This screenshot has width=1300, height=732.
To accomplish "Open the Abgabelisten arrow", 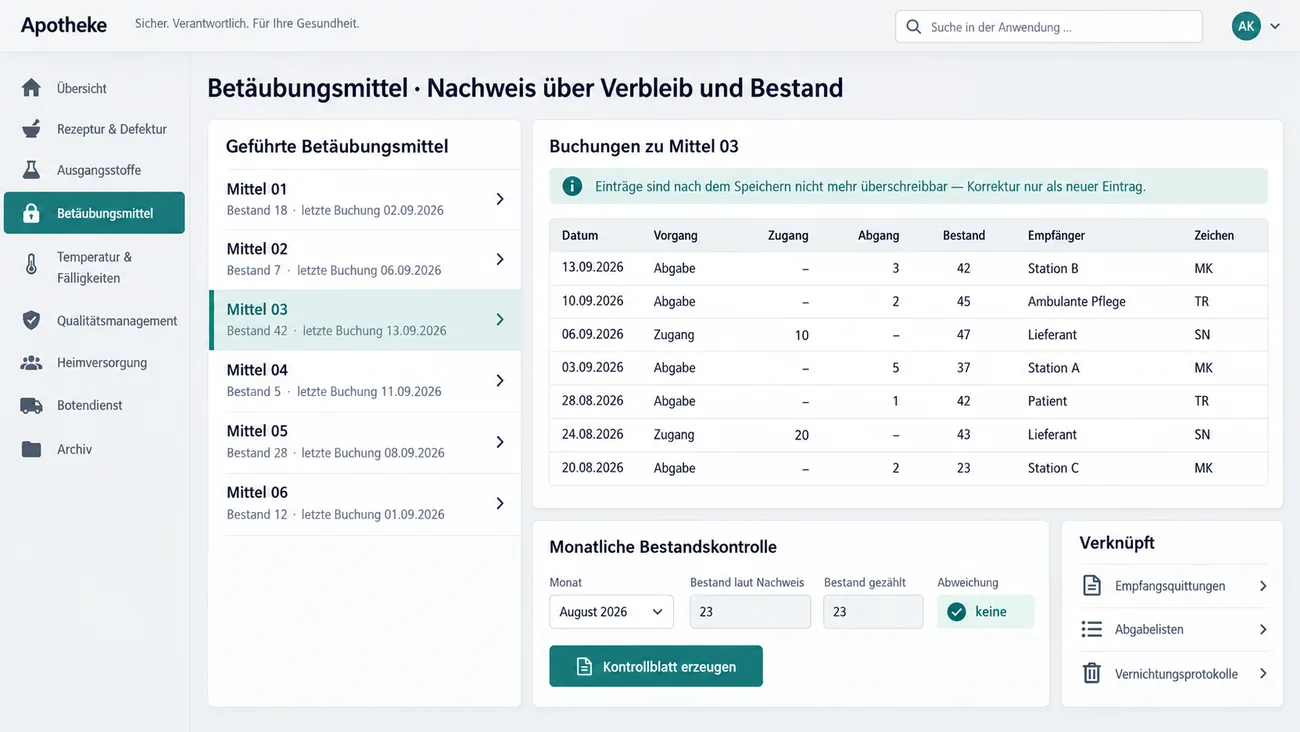I will click(x=1263, y=629).
